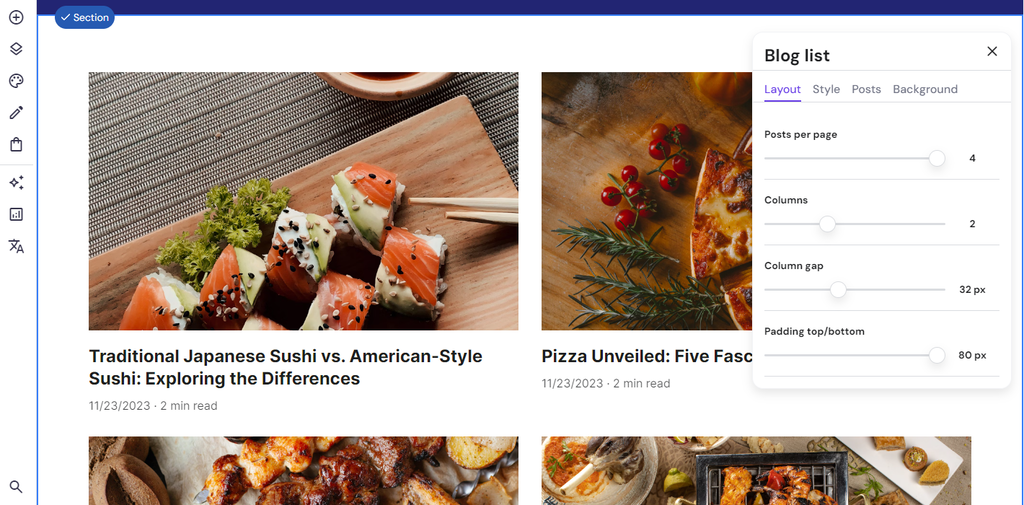The height and width of the screenshot is (505, 1024).
Task: Click the search magnifier icon
Action: pyautogui.click(x=16, y=487)
